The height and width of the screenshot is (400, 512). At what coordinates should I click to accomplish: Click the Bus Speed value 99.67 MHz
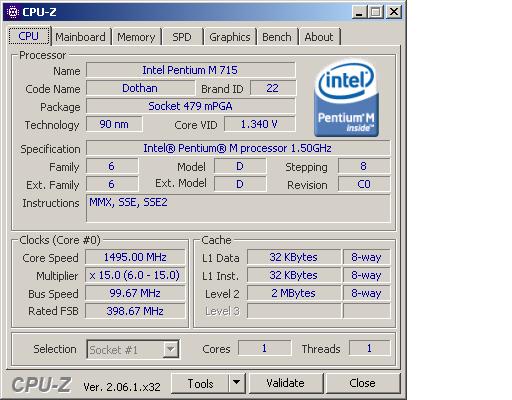point(135,293)
